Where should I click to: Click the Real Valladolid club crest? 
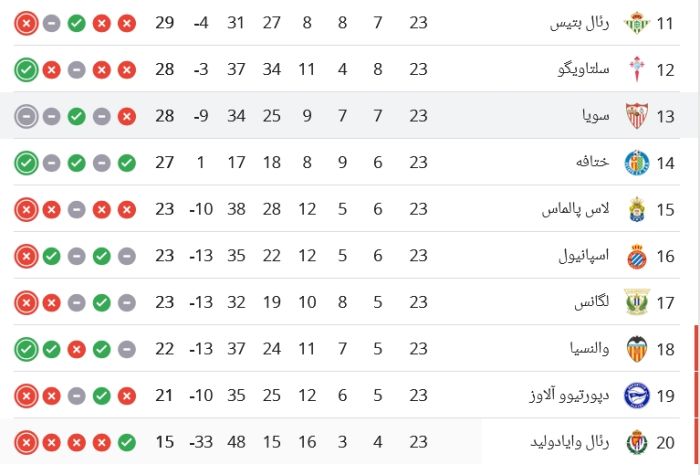(637, 442)
